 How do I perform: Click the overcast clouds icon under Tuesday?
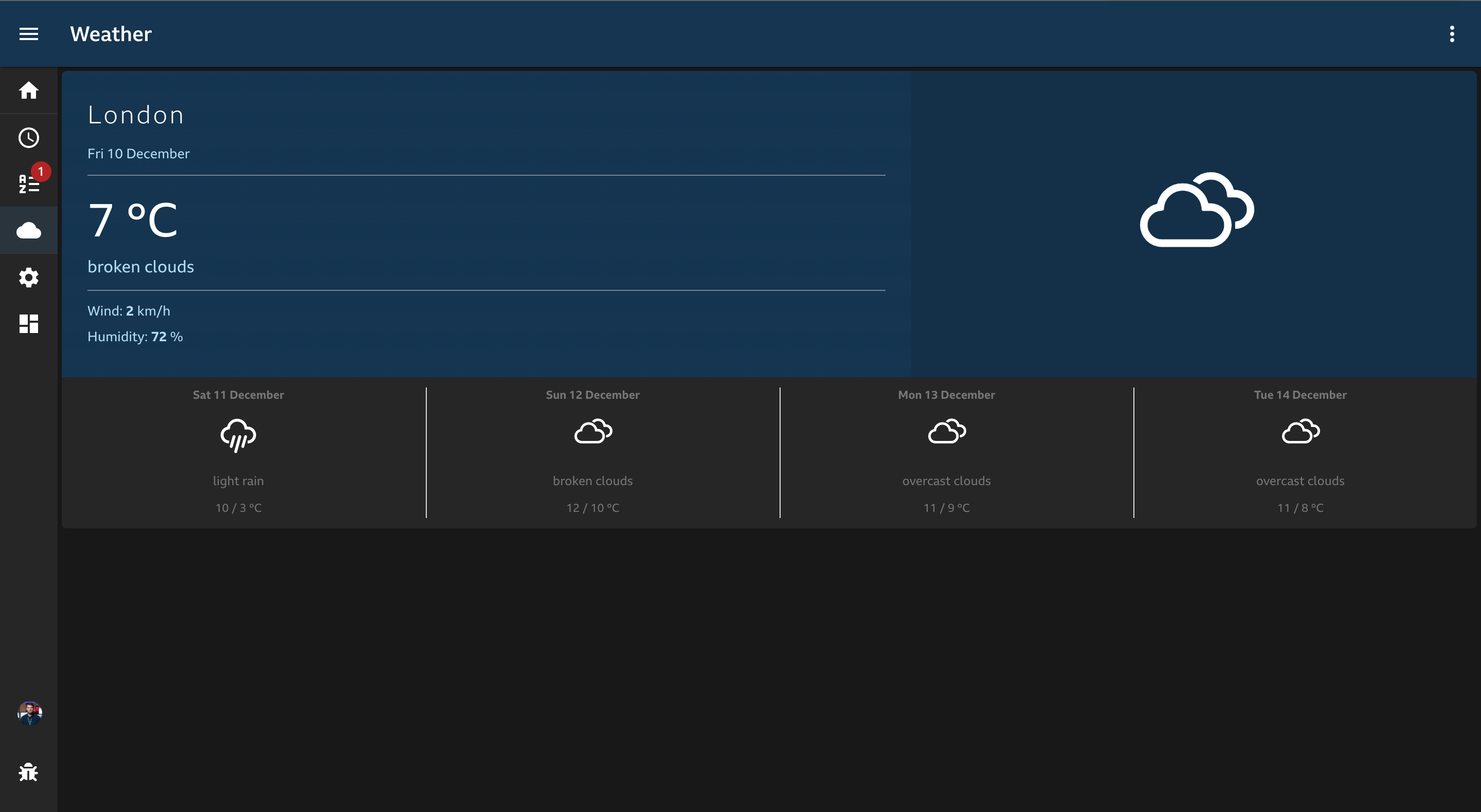(x=1301, y=432)
